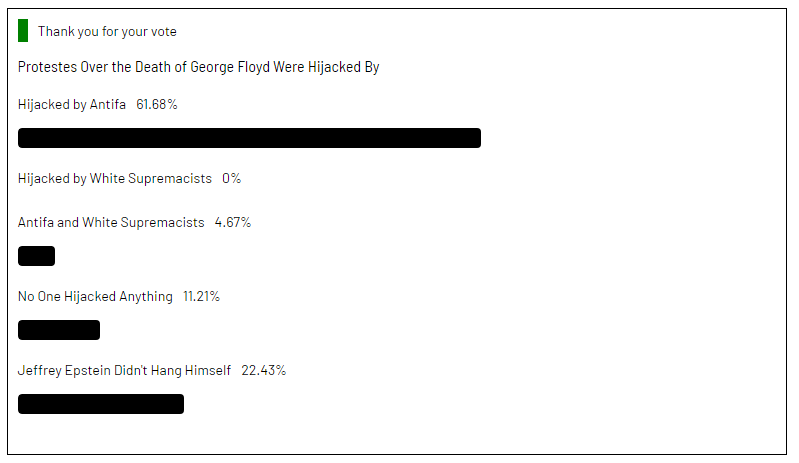The image size is (799, 463).
Task: Click the 4.67% result value
Action: pos(233,222)
